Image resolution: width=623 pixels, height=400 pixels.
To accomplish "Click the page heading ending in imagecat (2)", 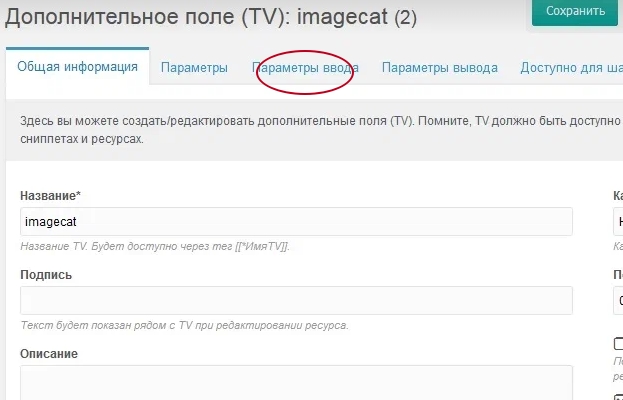I will tap(212, 17).
